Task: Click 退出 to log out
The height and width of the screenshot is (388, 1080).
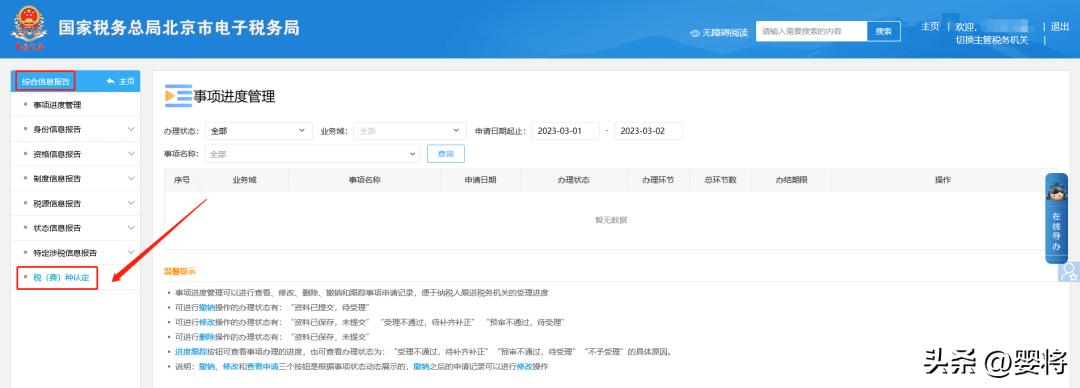Action: pyautogui.click(x=1059, y=26)
